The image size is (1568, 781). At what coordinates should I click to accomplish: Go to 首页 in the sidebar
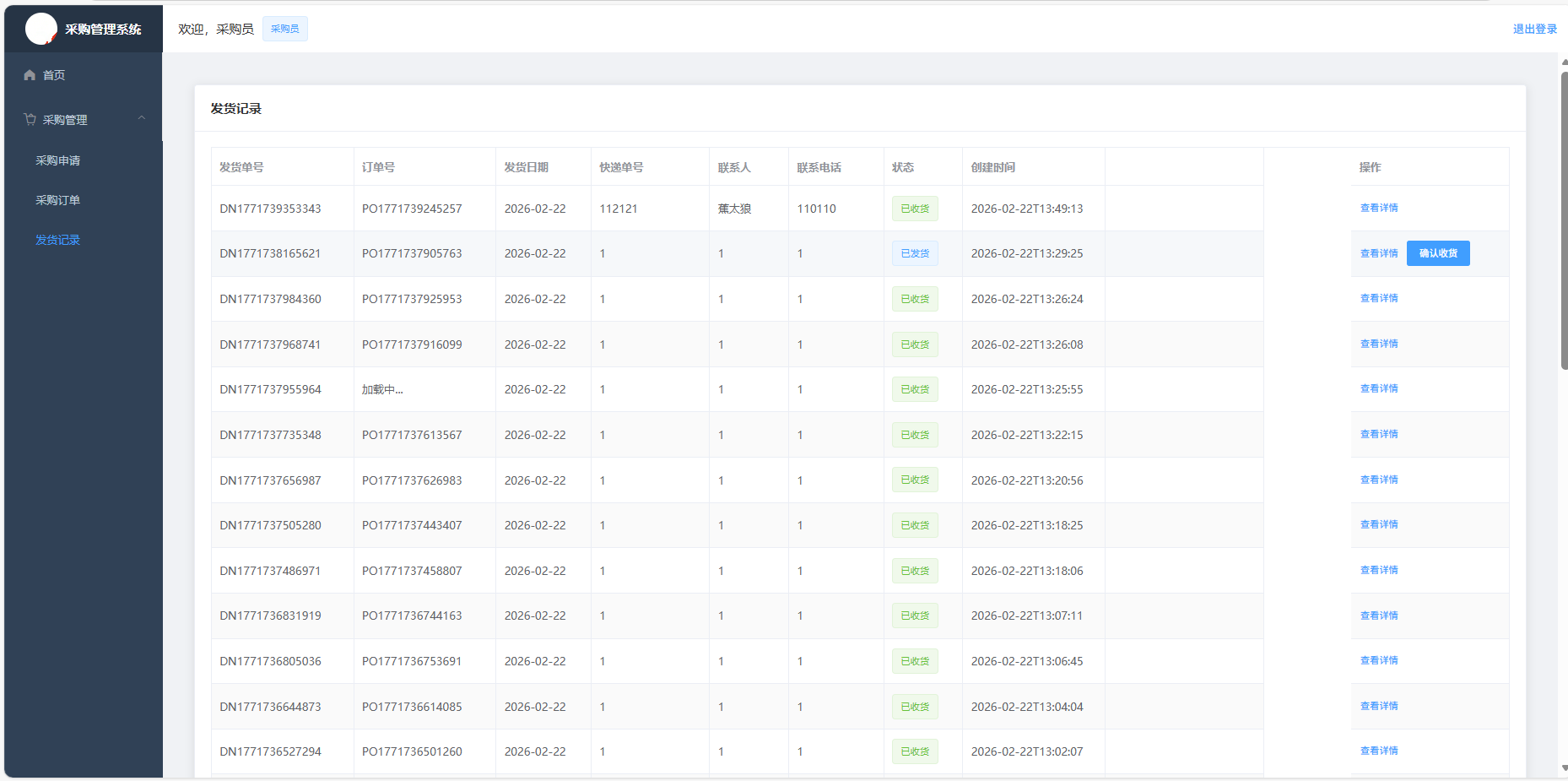(54, 75)
